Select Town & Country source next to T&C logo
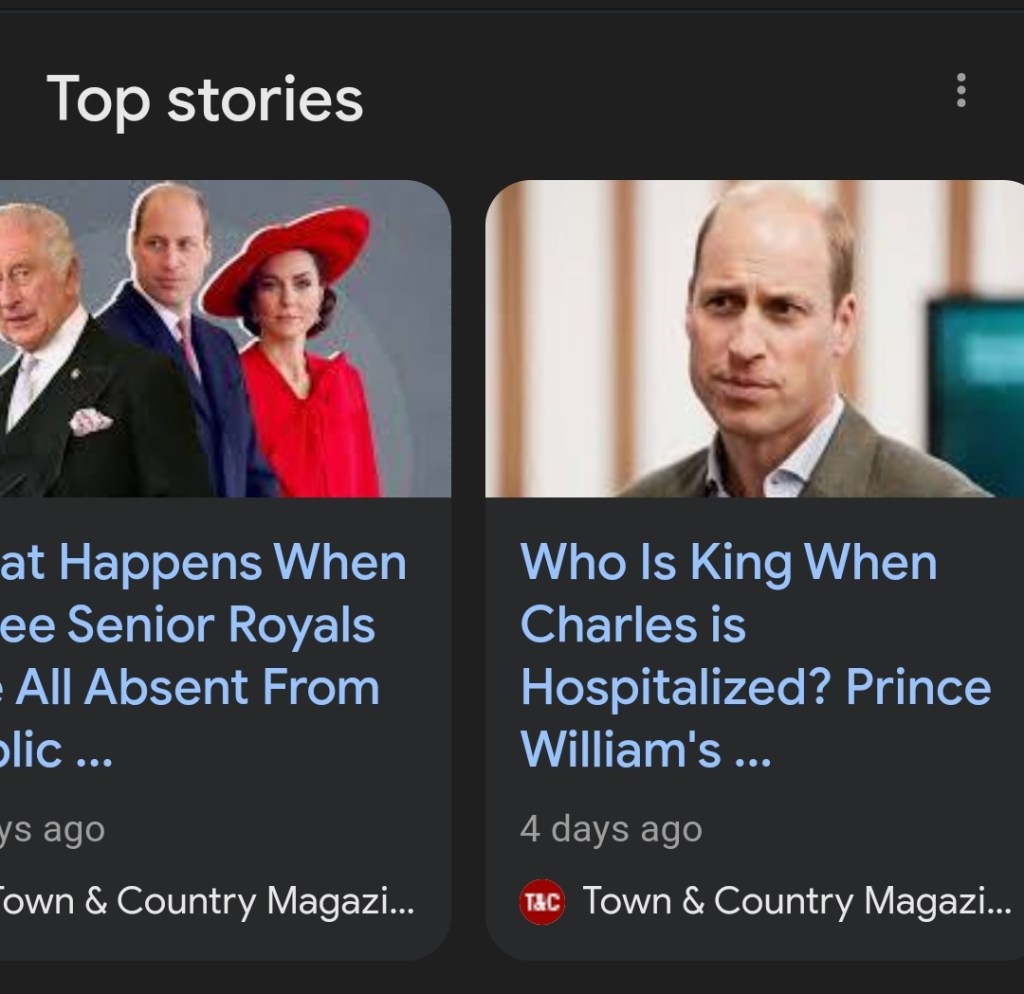The image size is (1024, 994). [796, 901]
